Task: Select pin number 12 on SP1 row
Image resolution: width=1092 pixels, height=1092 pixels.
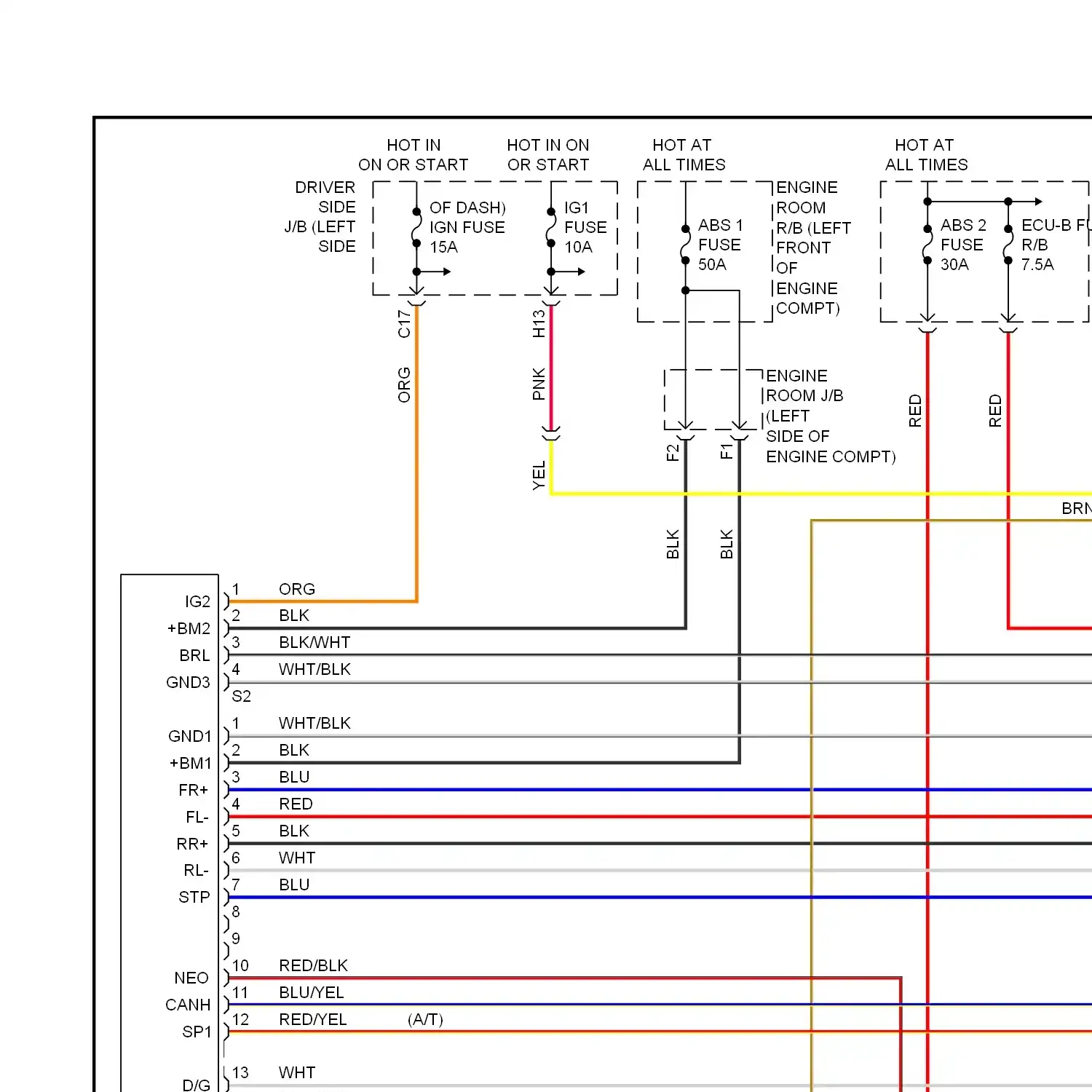Action: tap(240, 1019)
